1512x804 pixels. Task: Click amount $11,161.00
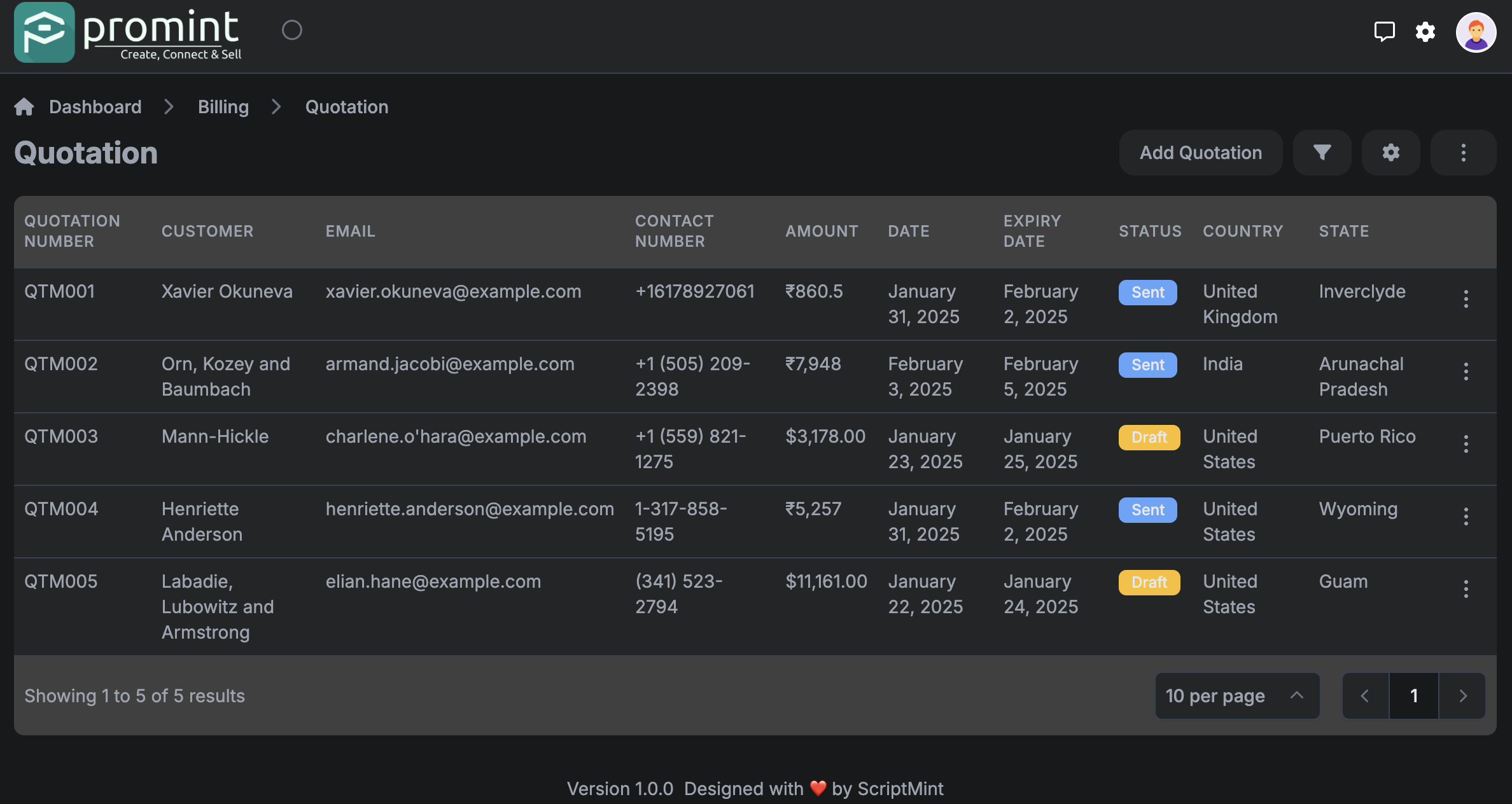(826, 581)
